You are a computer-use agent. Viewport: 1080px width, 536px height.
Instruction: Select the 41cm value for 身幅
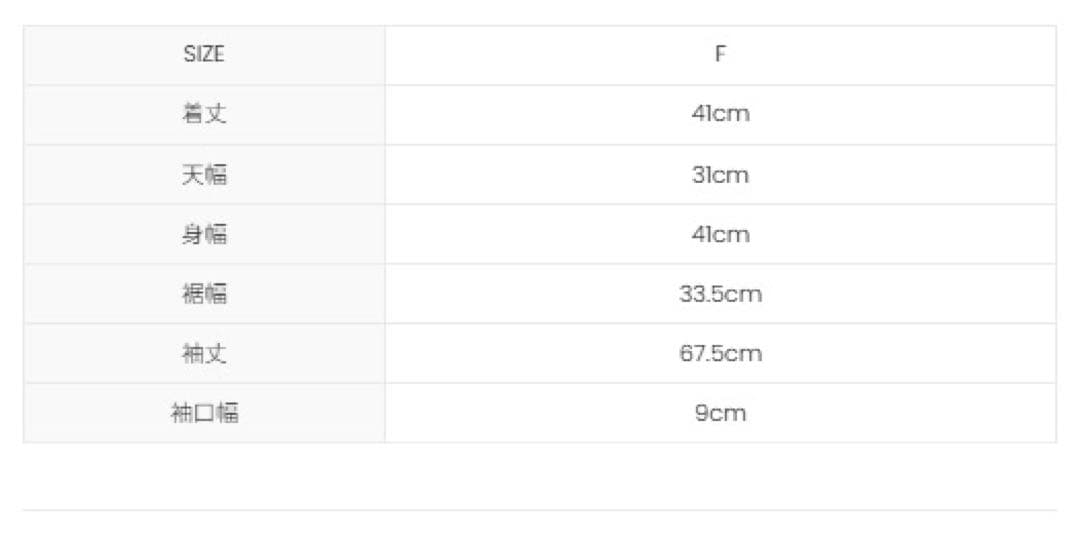pos(720,234)
